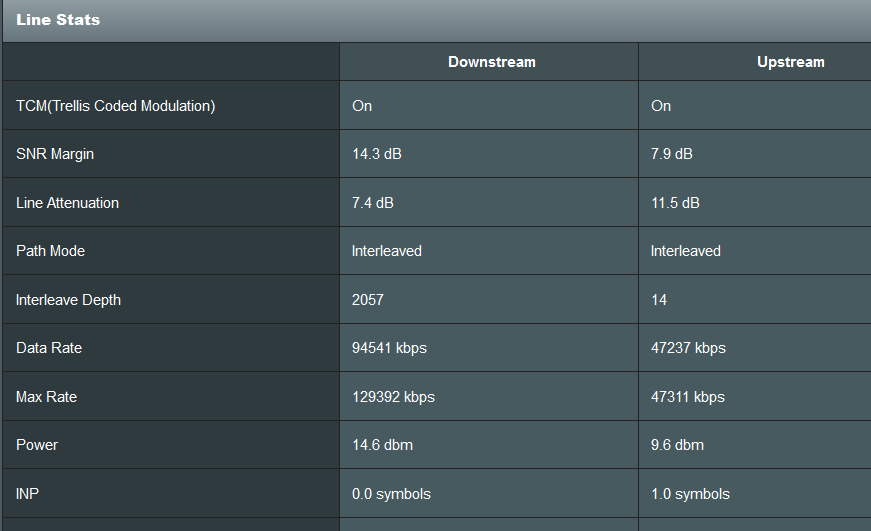Click the Interleave Depth row label
871x531 pixels.
point(68,300)
